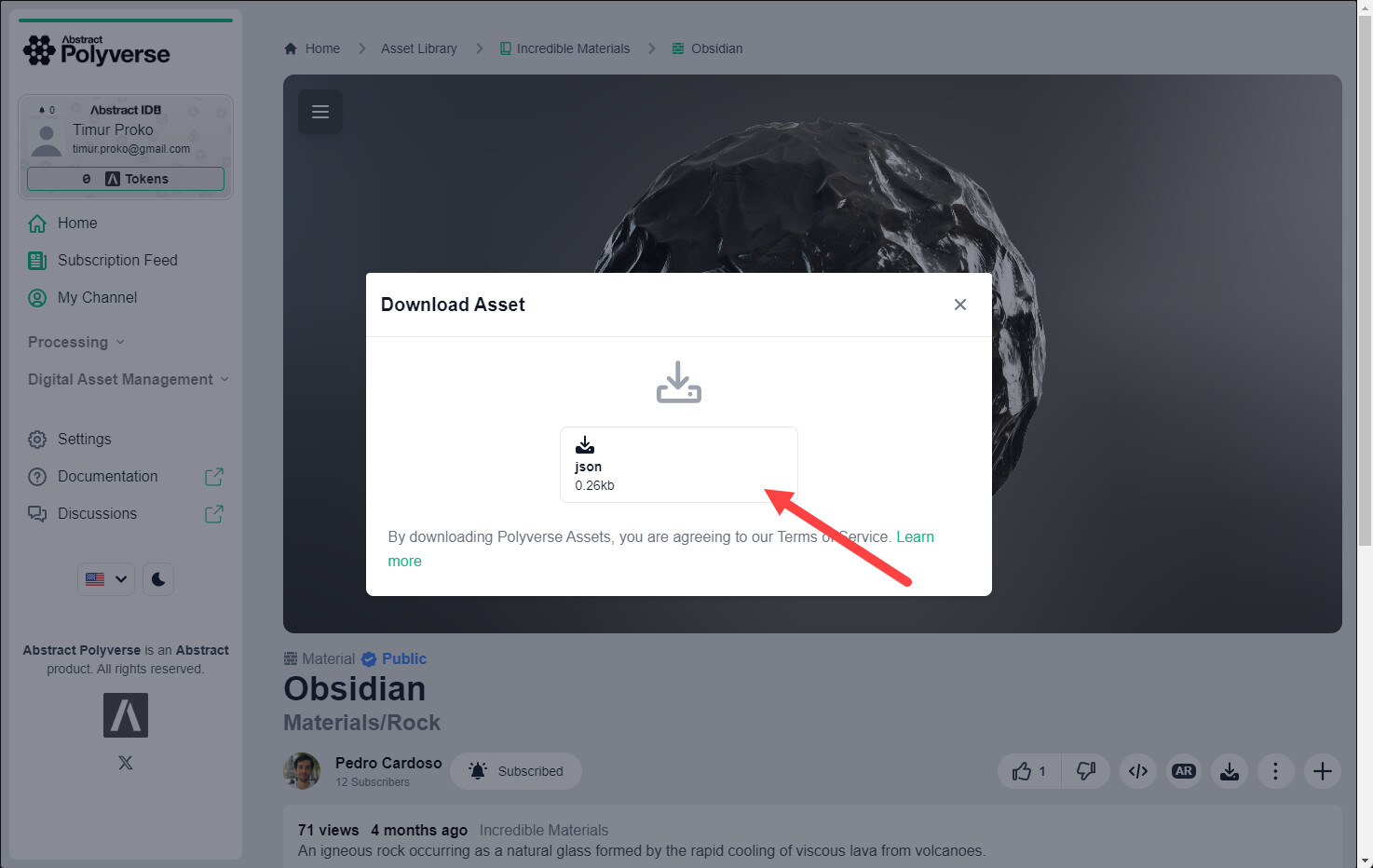Like the Obsidian asset with thumbs up

[x=1029, y=771]
